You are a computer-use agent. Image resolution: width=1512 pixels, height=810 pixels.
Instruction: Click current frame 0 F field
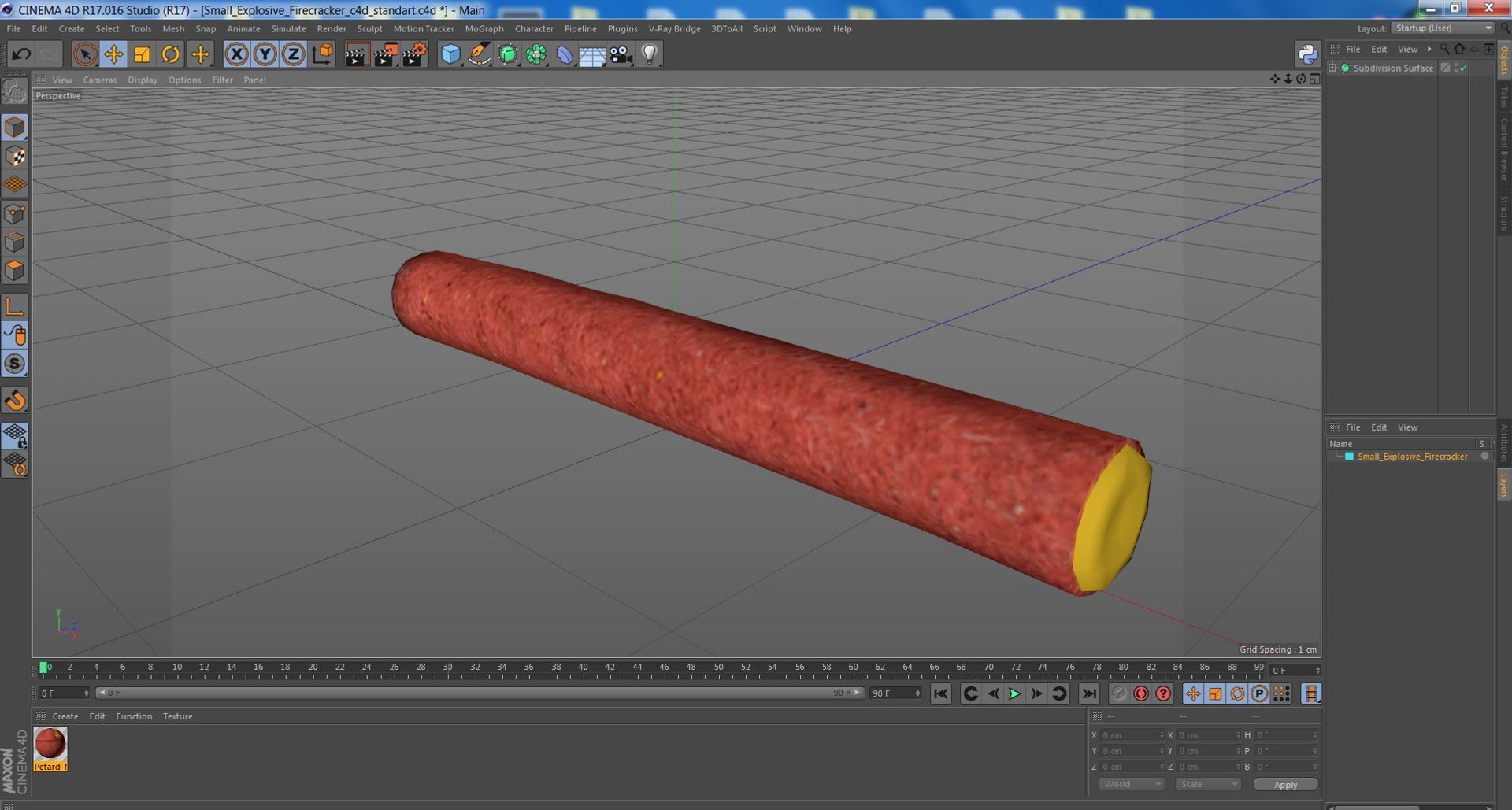point(64,693)
